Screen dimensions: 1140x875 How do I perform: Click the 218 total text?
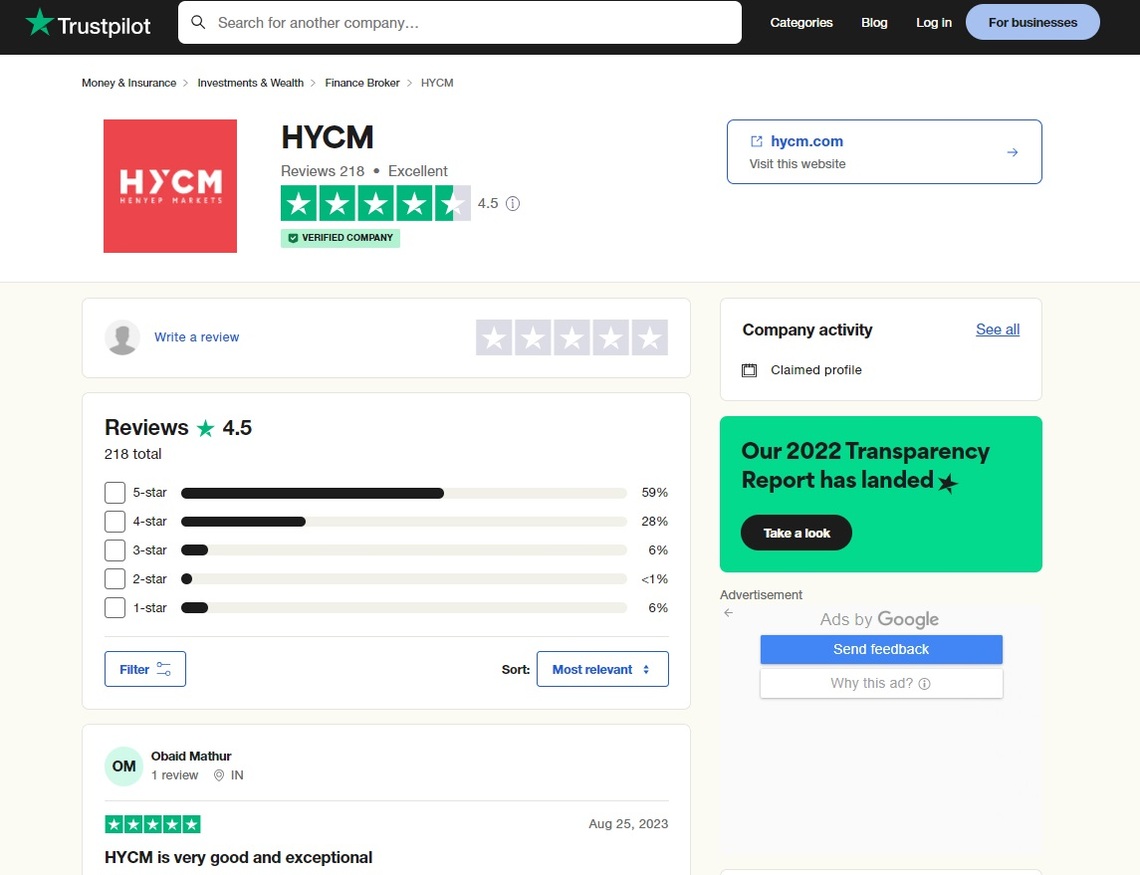click(x=133, y=454)
